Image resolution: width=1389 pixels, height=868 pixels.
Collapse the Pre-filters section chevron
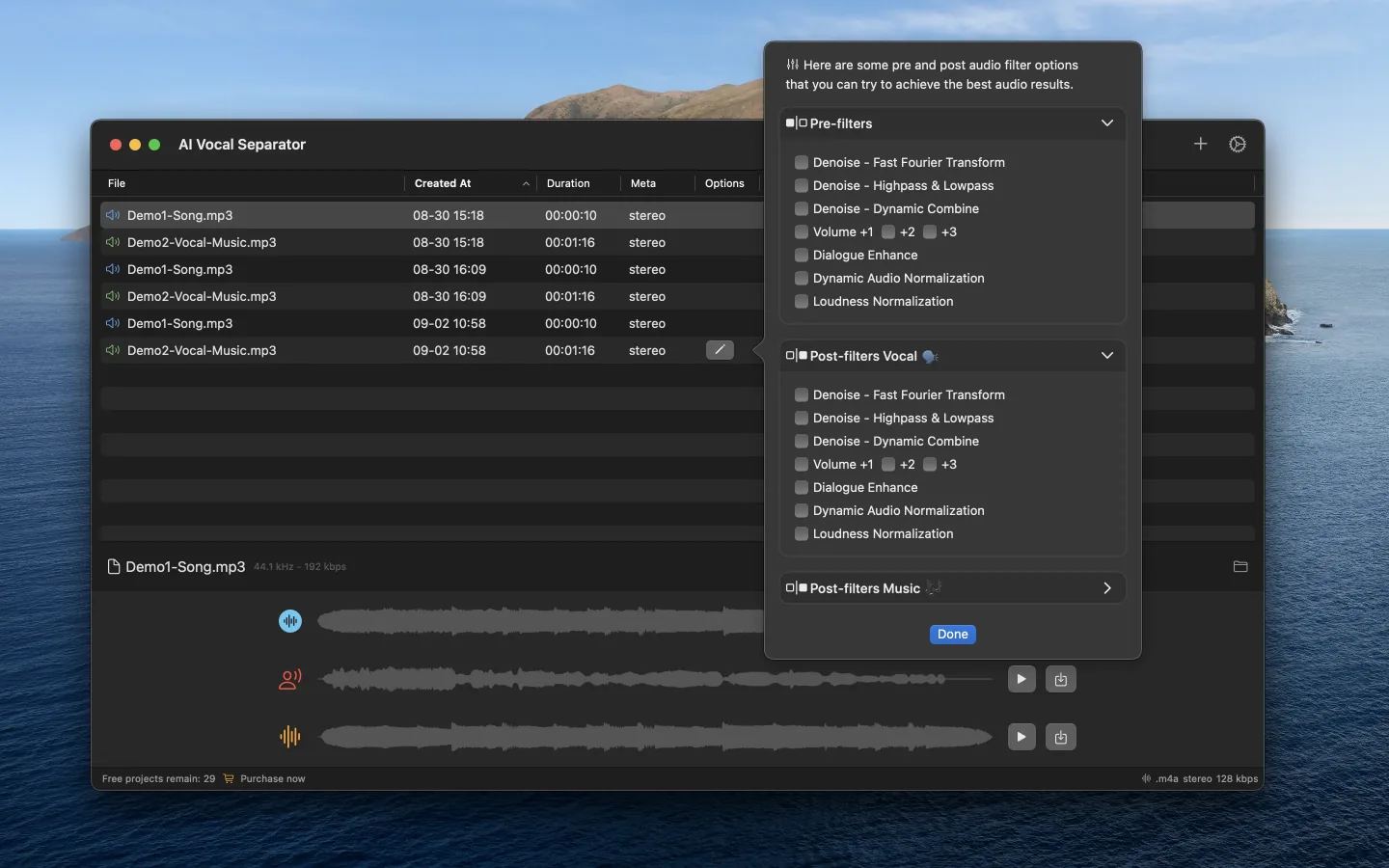[x=1107, y=123]
